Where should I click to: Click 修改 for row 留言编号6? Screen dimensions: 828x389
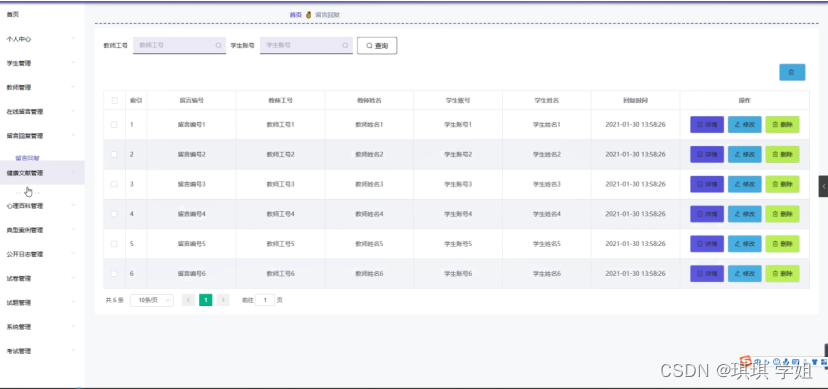tap(745, 273)
